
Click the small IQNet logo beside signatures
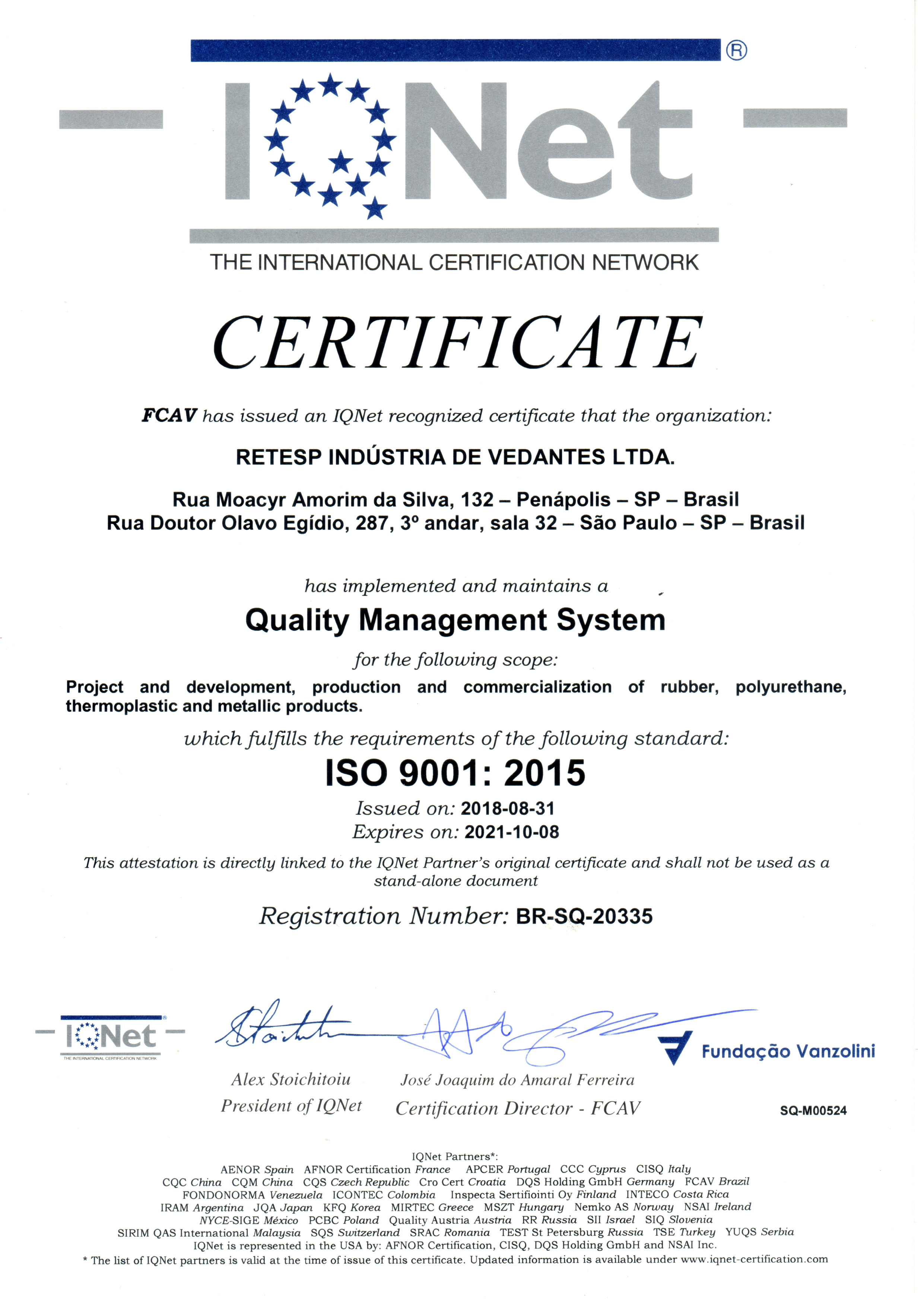point(110,1037)
